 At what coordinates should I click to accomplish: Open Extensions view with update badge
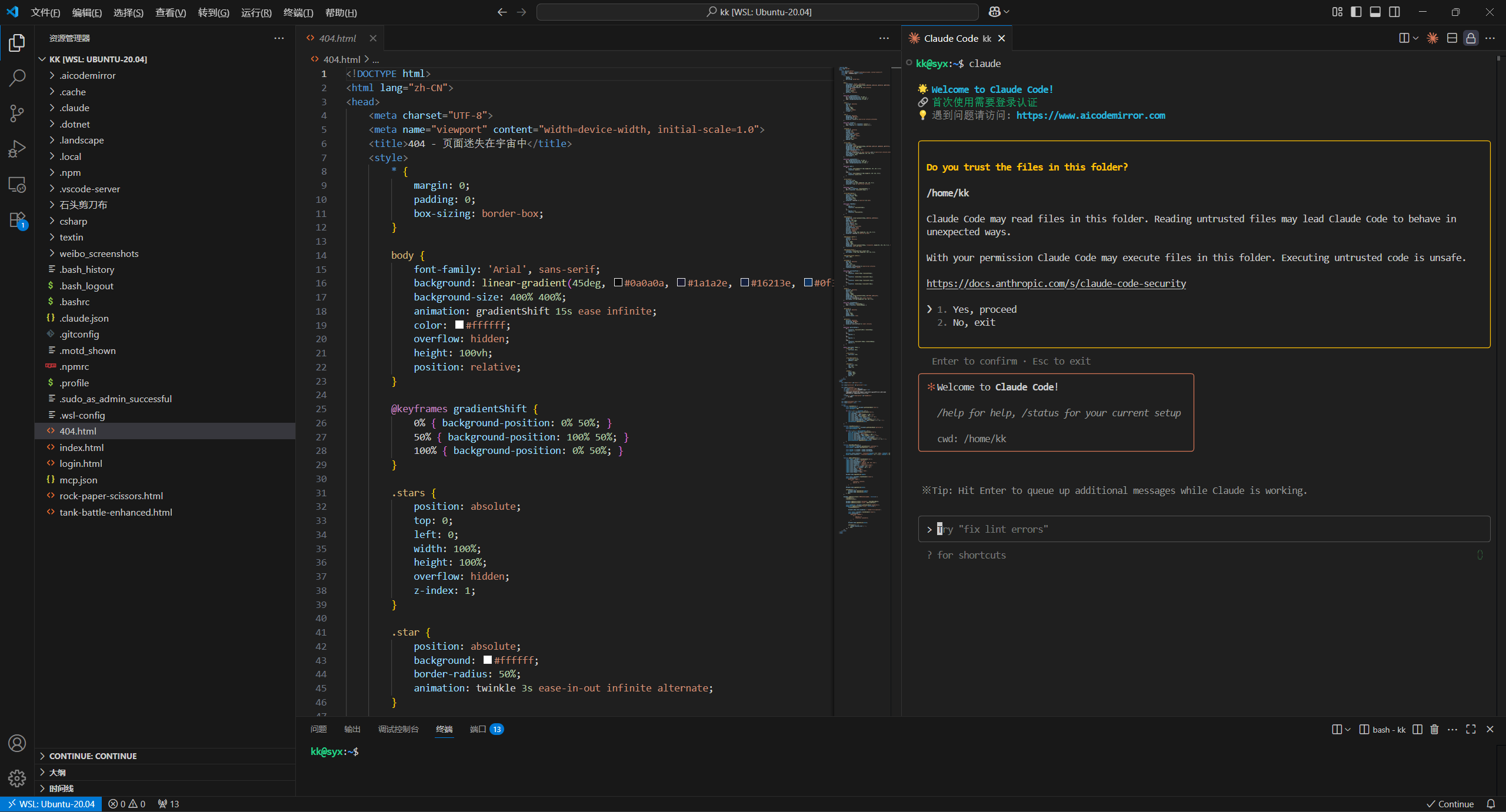17,220
